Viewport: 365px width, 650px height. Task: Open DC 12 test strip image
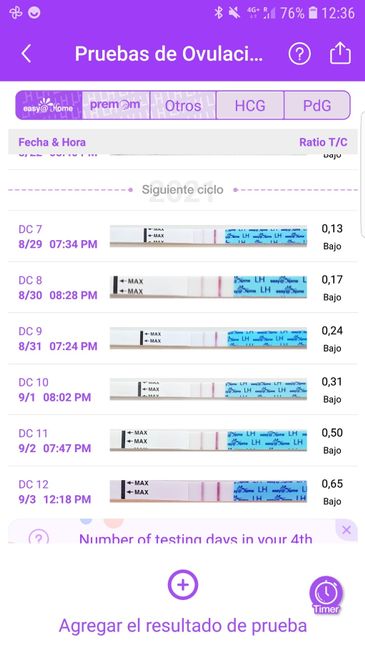208,492
